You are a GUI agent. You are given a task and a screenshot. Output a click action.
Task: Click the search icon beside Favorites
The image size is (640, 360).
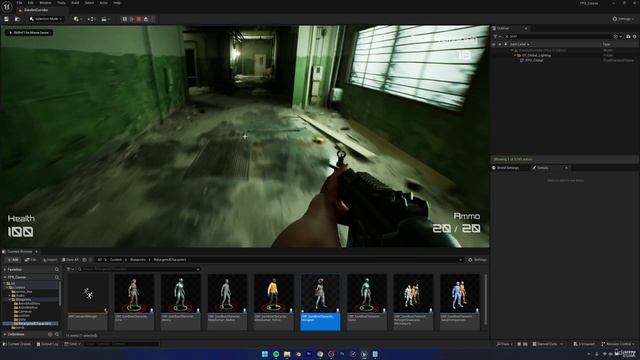pos(57,269)
